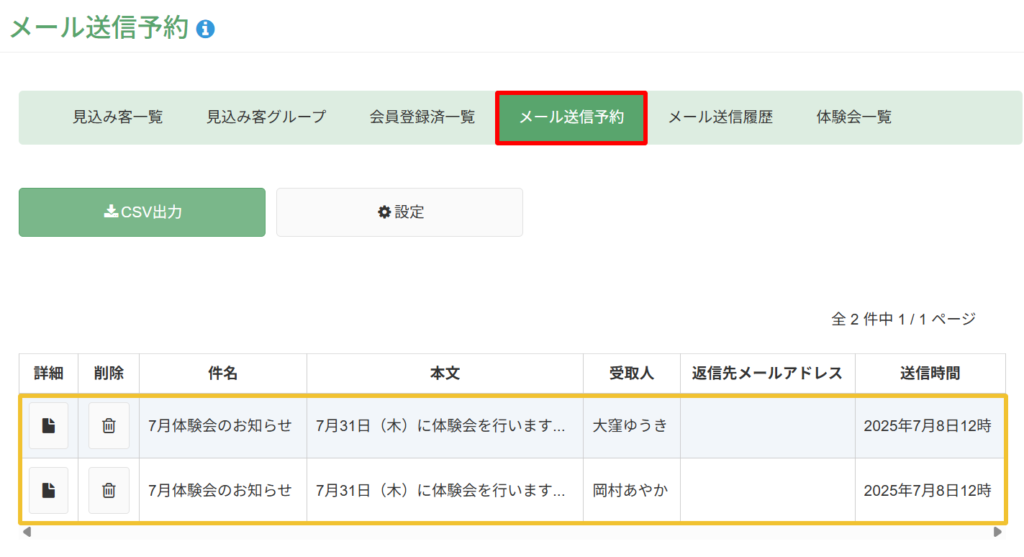Click the 受取人 column header
The image size is (1024, 557).
(x=632, y=374)
